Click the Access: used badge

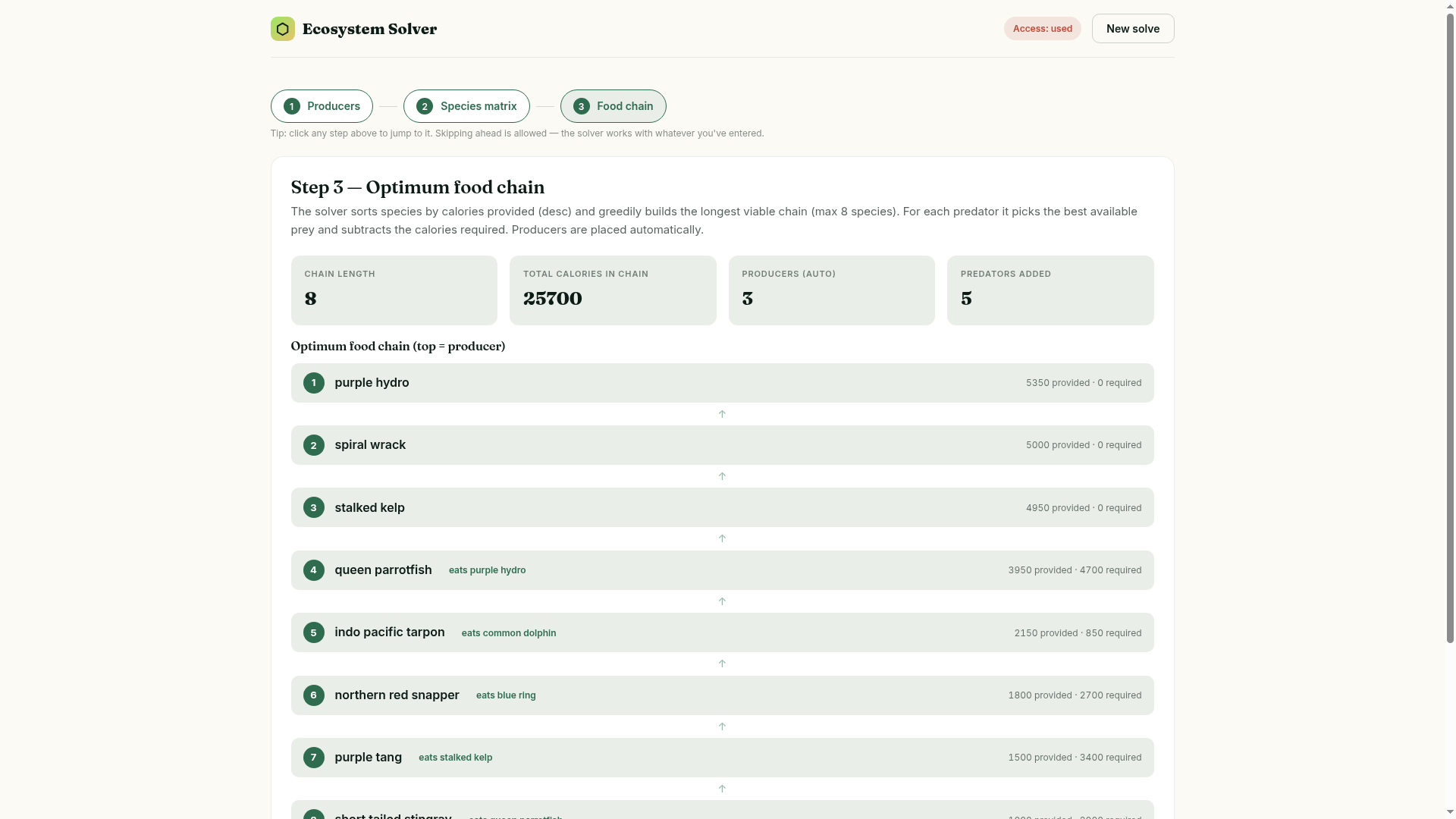point(1043,29)
